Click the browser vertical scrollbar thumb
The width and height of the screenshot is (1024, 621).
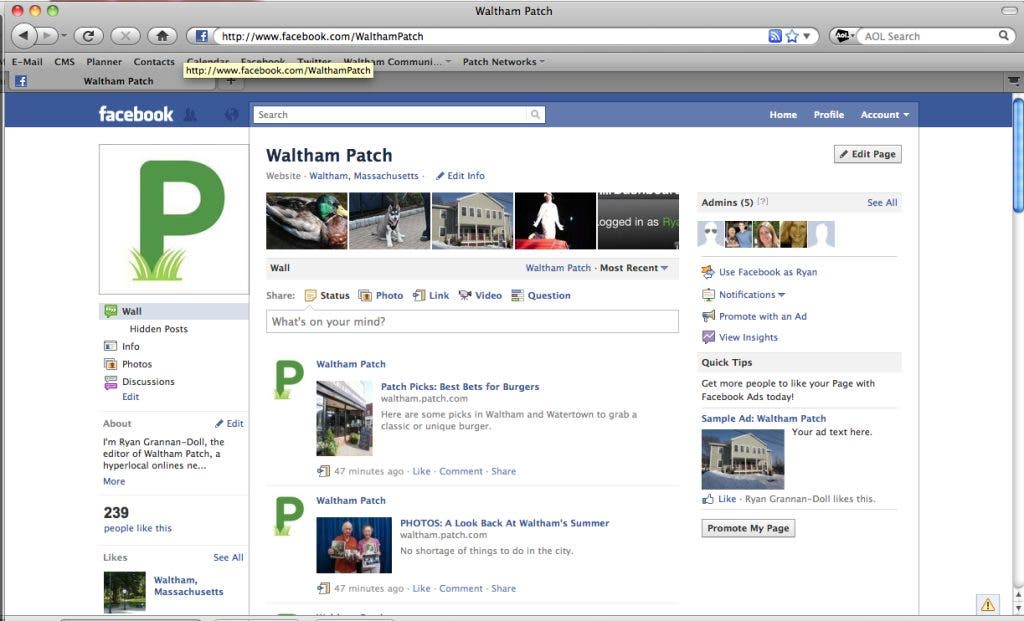pos(1017,154)
